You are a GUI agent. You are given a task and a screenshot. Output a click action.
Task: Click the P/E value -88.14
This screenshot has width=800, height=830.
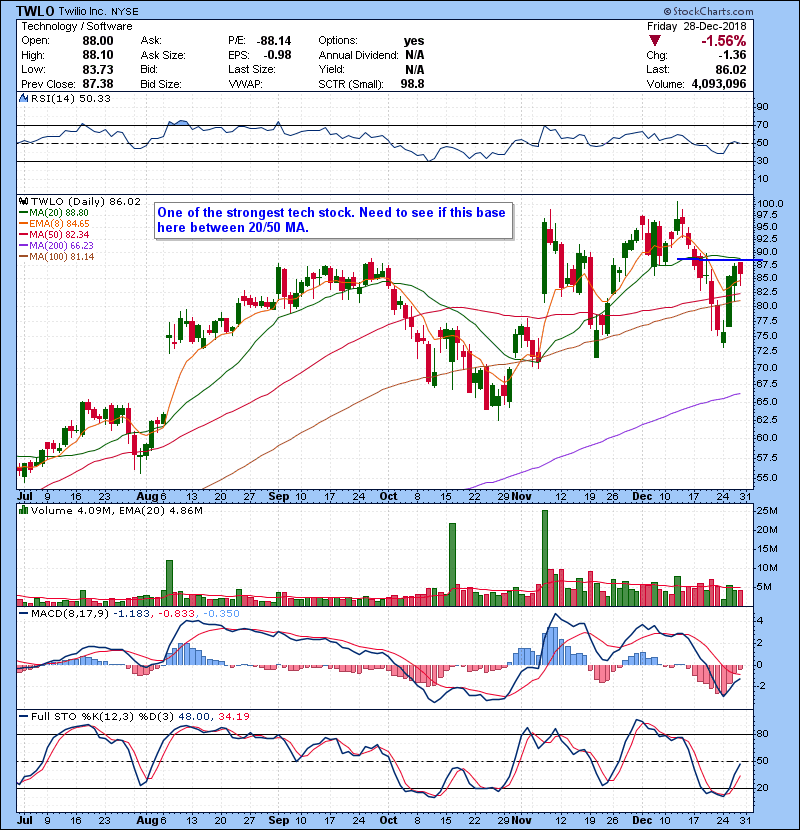click(x=274, y=41)
